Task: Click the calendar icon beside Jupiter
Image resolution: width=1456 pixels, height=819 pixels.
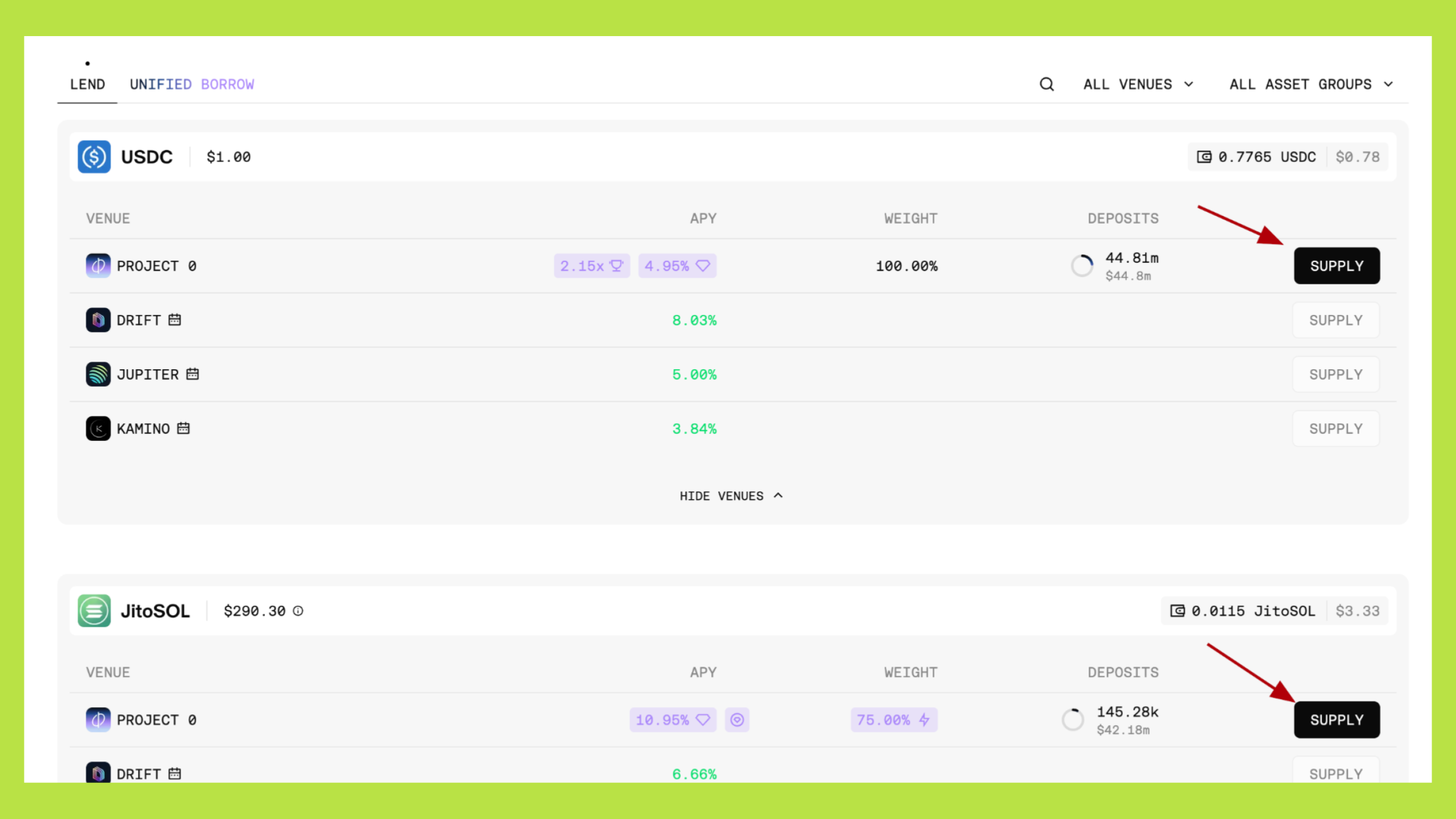Action: pyautogui.click(x=193, y=374)
